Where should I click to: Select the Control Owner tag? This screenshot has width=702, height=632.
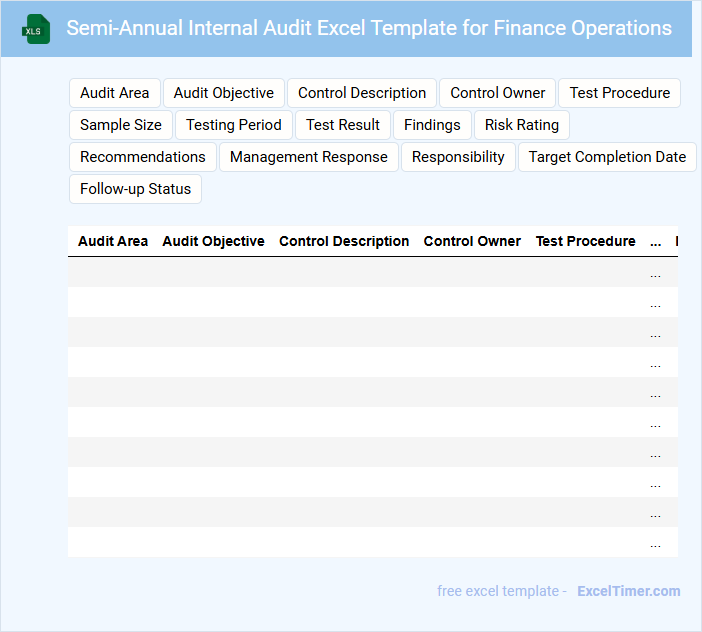click(498, 93)
